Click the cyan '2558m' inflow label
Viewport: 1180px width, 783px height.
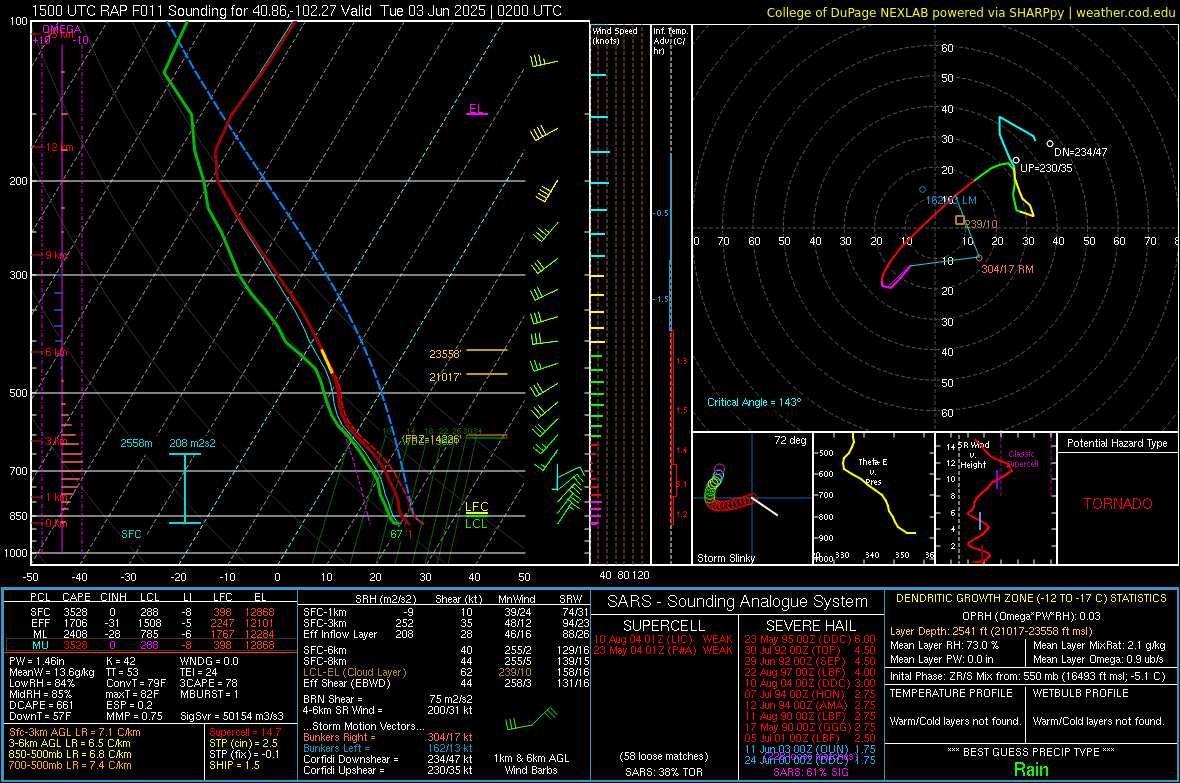(136, 443)
